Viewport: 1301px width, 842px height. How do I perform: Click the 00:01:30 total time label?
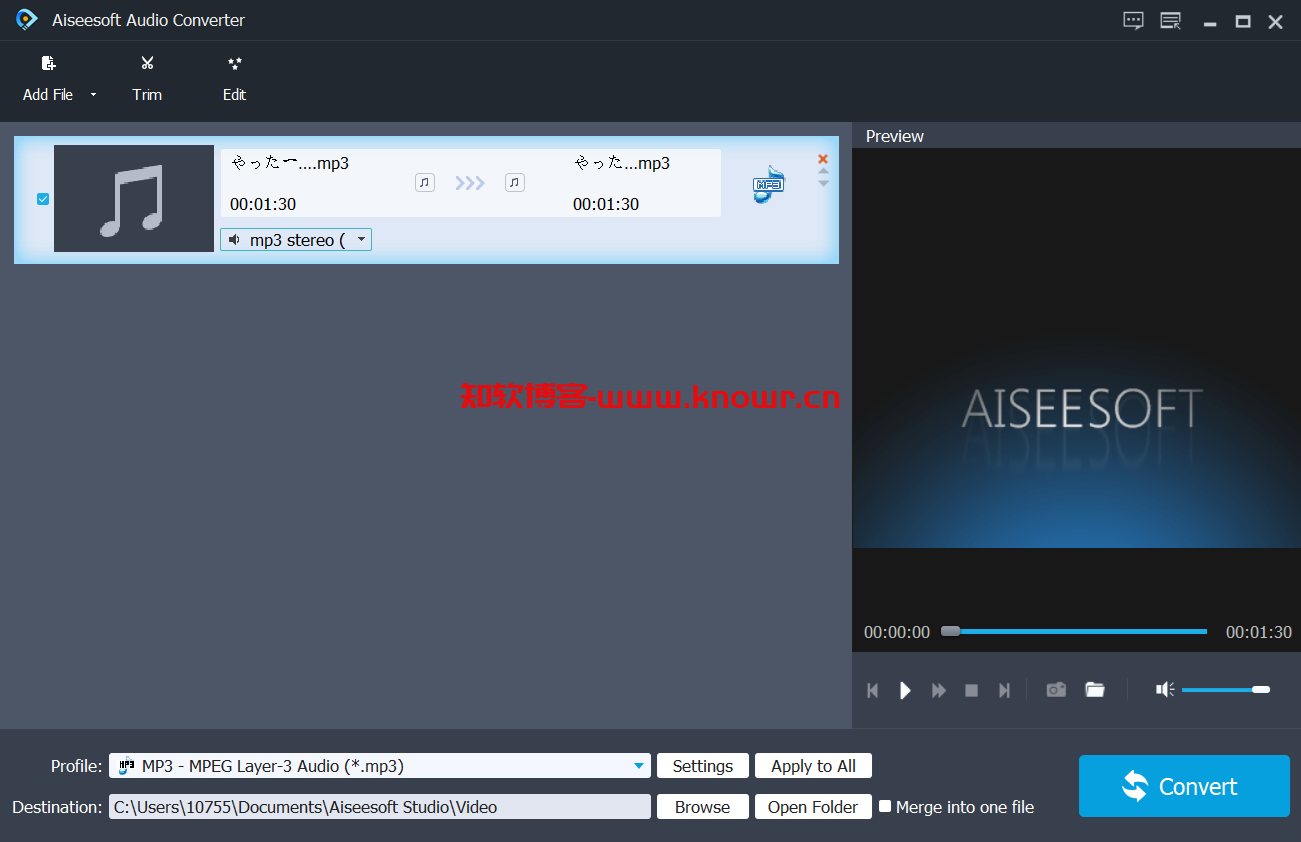click(x=1259, y=632)
